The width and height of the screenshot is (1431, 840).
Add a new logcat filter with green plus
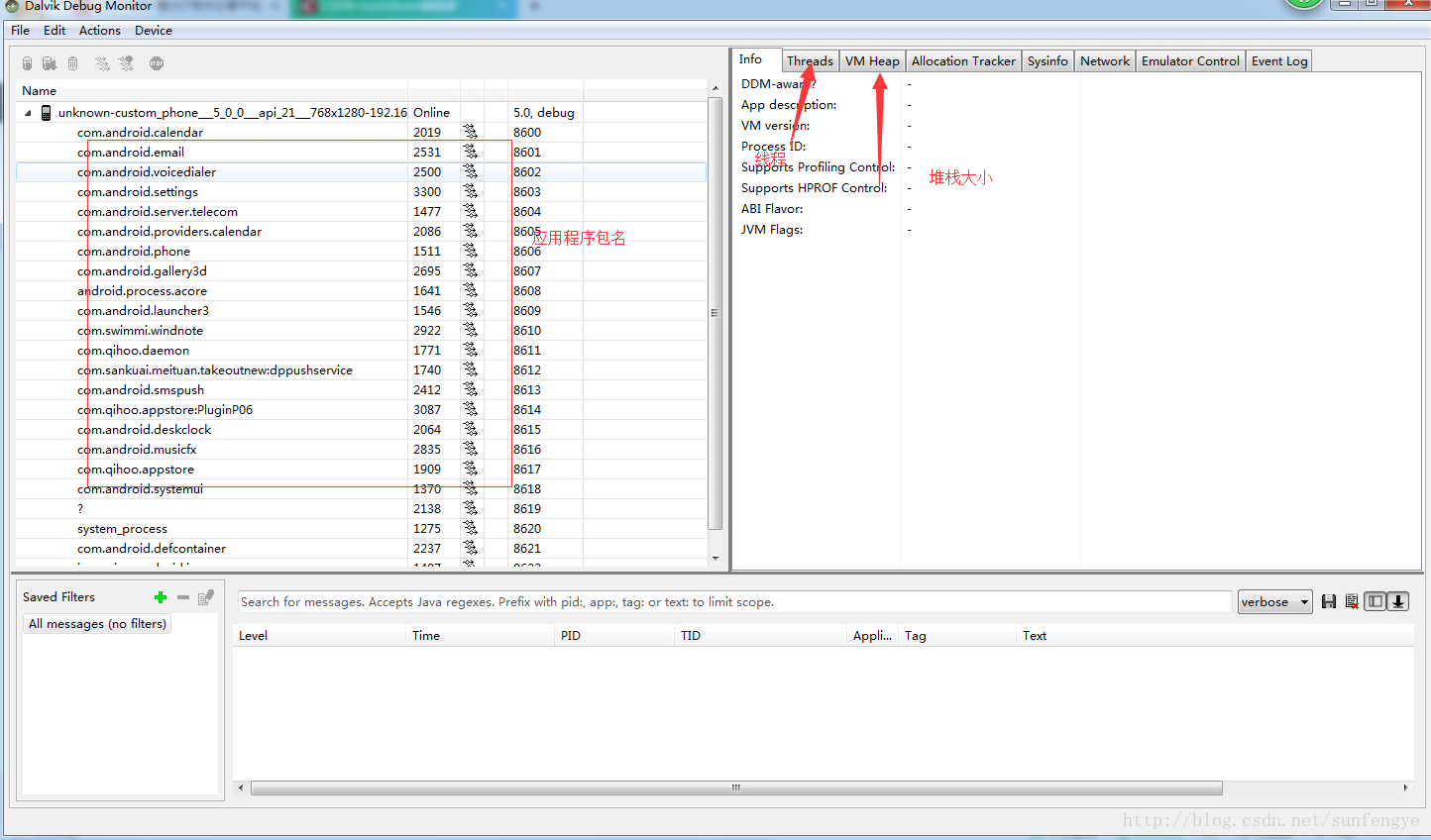coord(161,597)
